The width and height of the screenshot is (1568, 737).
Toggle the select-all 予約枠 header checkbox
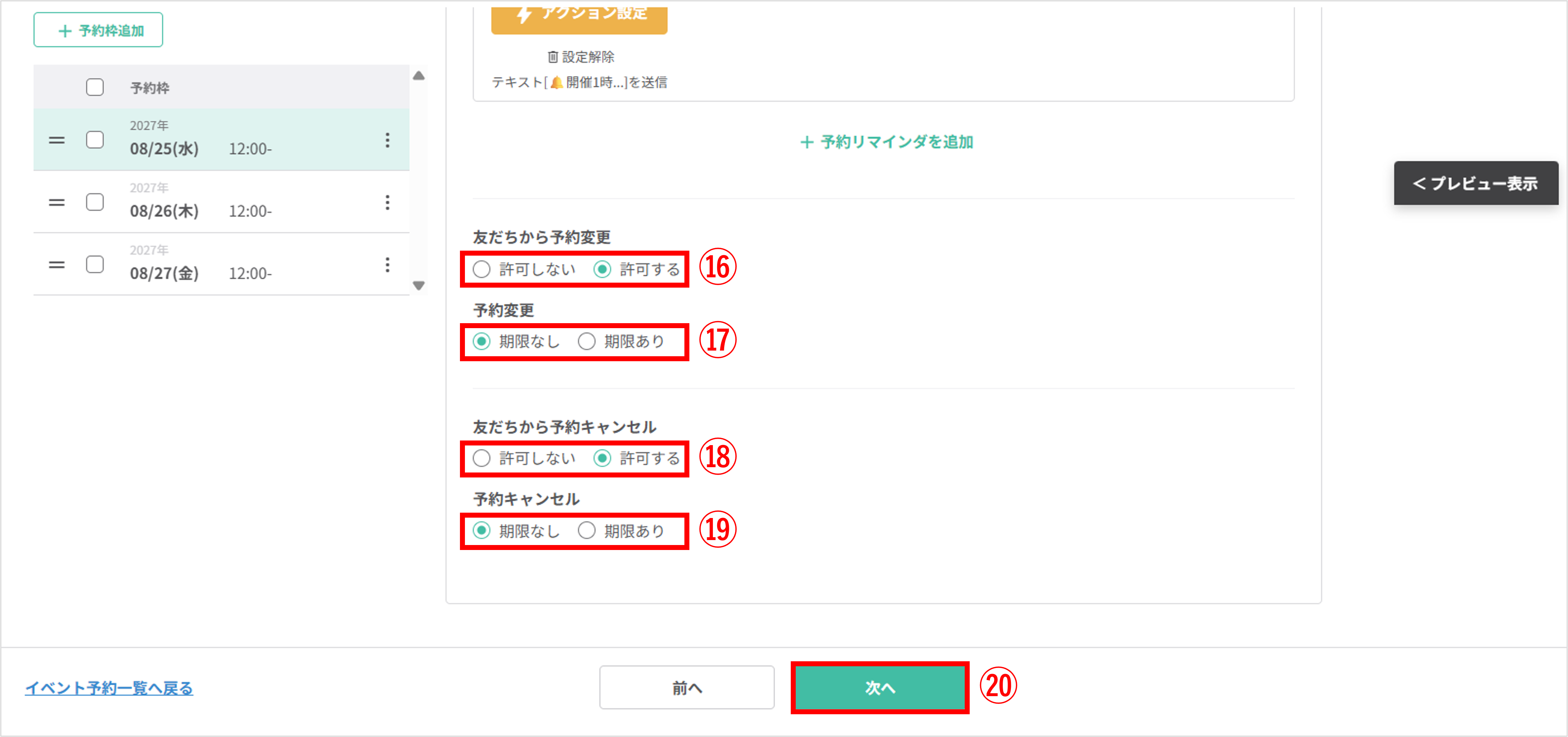pyautogui.click(x=95, y=87)
